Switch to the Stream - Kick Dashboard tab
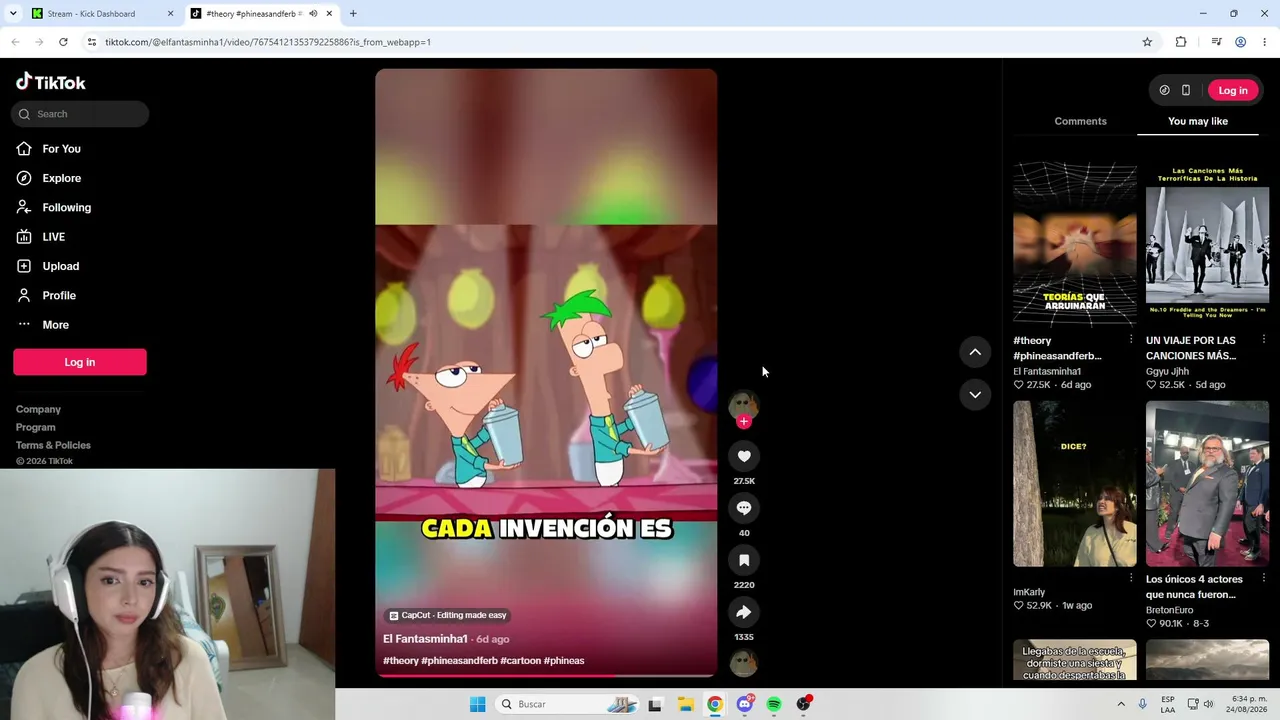 tap(100, 14)
